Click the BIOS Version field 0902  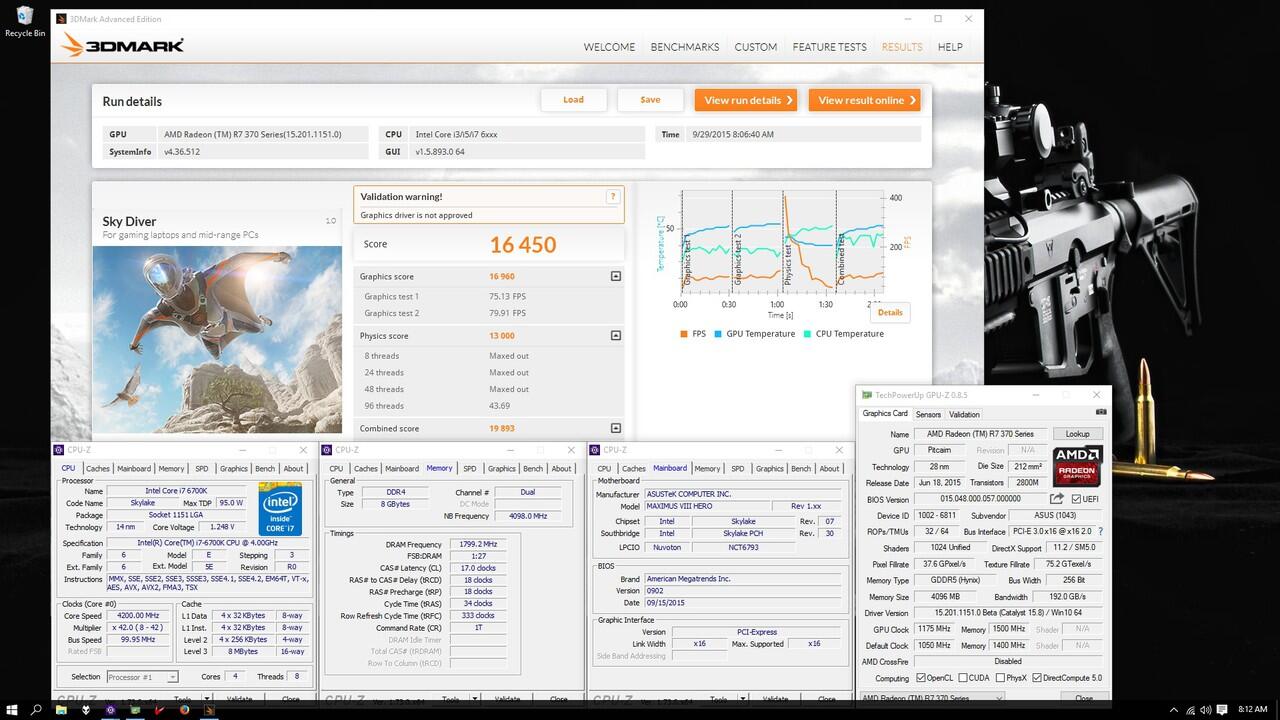click(x=746, y=591)
